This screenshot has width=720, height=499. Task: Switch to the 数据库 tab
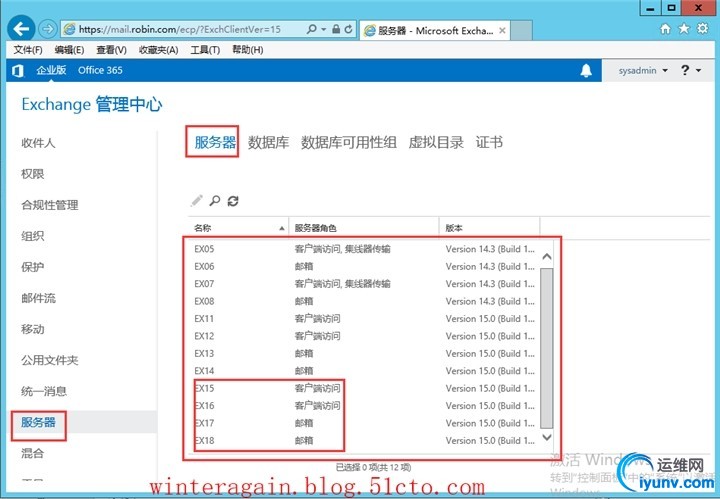(268, 142)
